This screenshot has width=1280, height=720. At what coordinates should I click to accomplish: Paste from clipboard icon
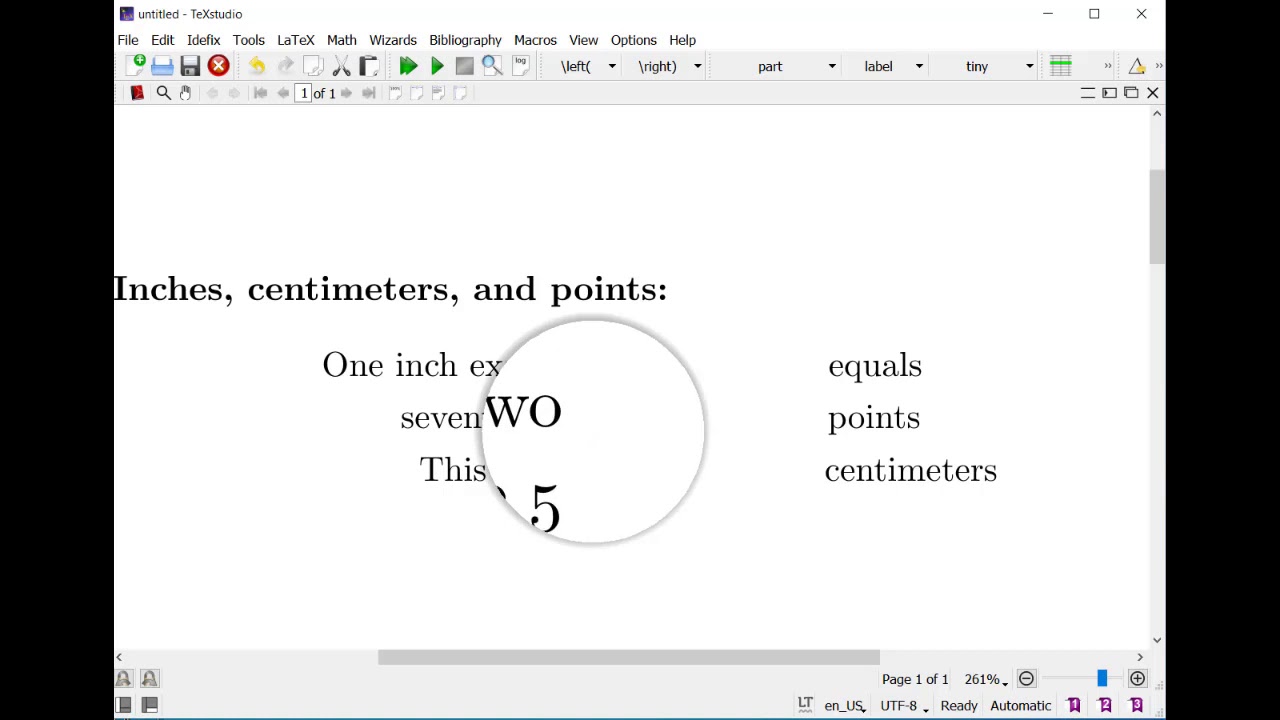pos(369,66)
